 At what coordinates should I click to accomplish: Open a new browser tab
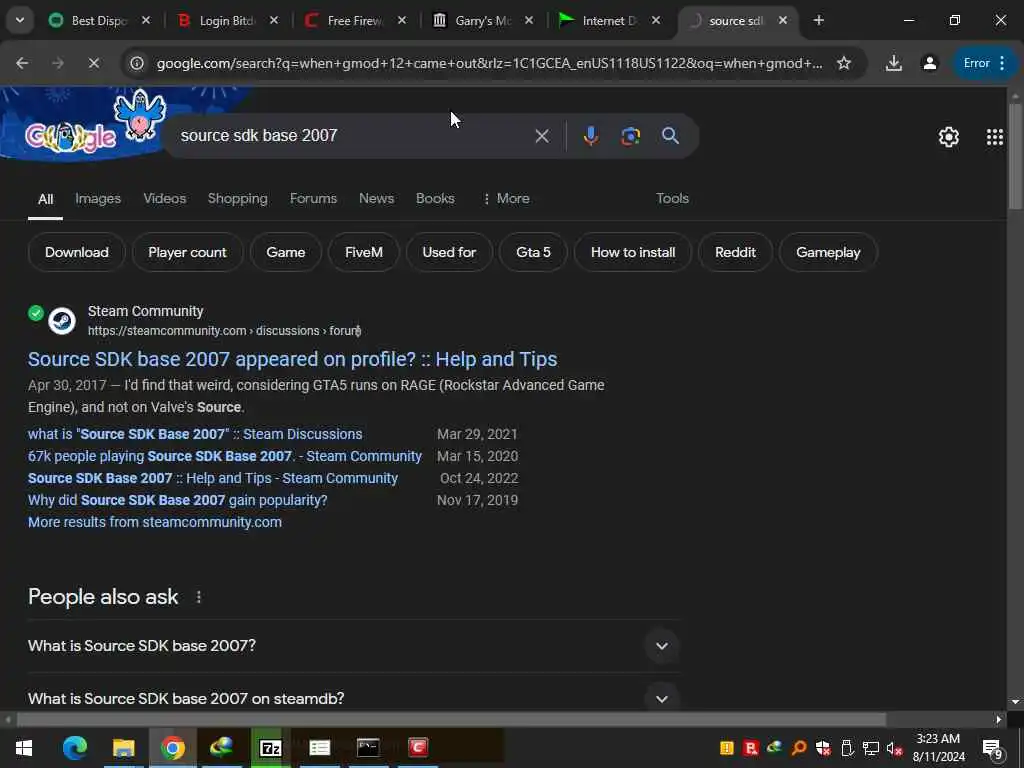click(818, 20)
